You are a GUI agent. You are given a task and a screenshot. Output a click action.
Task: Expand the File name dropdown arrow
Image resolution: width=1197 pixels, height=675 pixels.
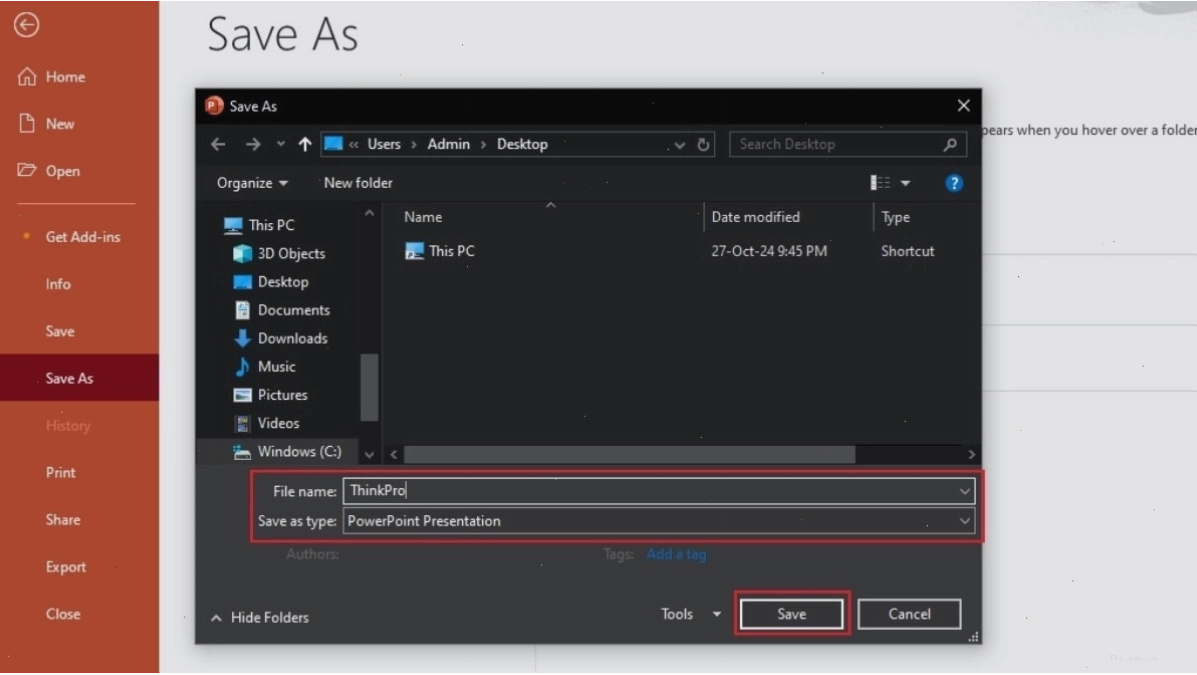[965, 492]
